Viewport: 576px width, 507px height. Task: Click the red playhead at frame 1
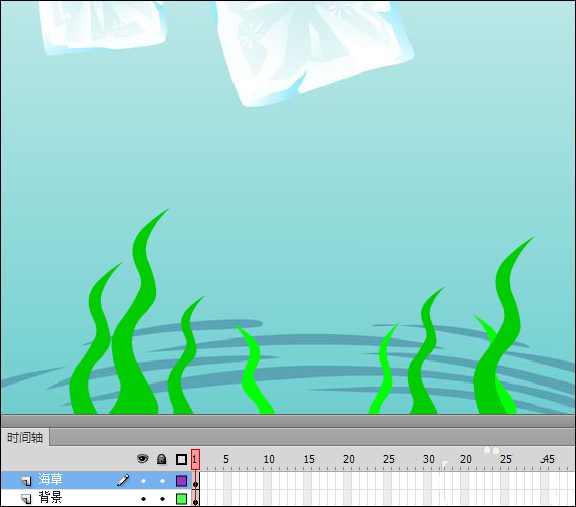[x=195, y=459]
